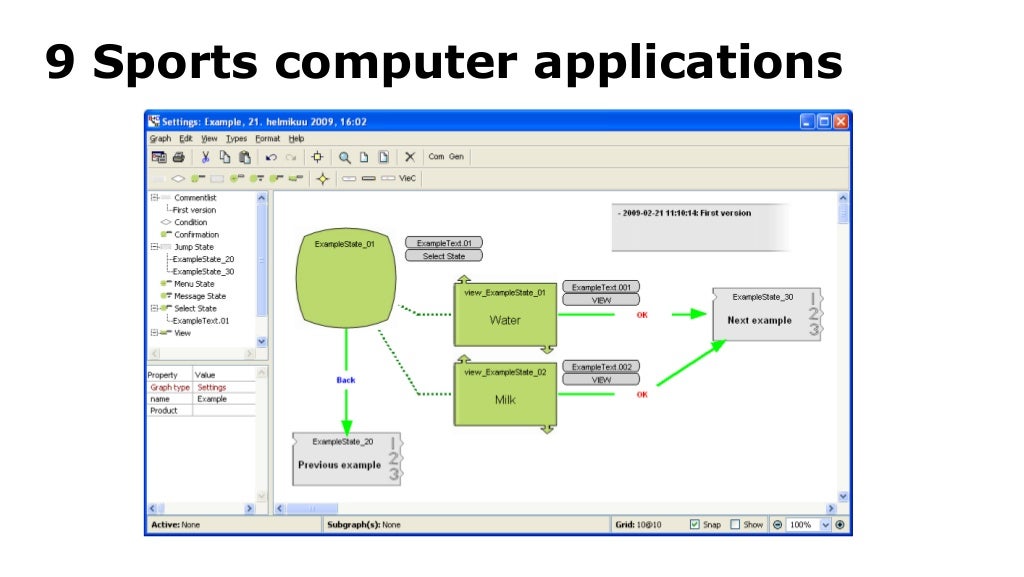
Task: Open the 100% zoom level dropdown
Action: pos(825,524)
